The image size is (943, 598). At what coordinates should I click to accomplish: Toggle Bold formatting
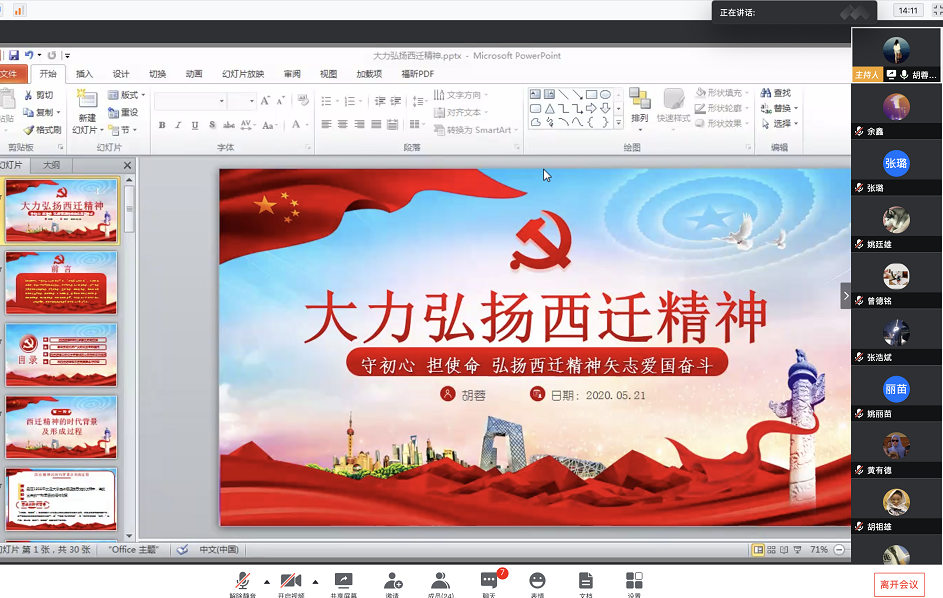pyautogui.click(x=162, y=125)
